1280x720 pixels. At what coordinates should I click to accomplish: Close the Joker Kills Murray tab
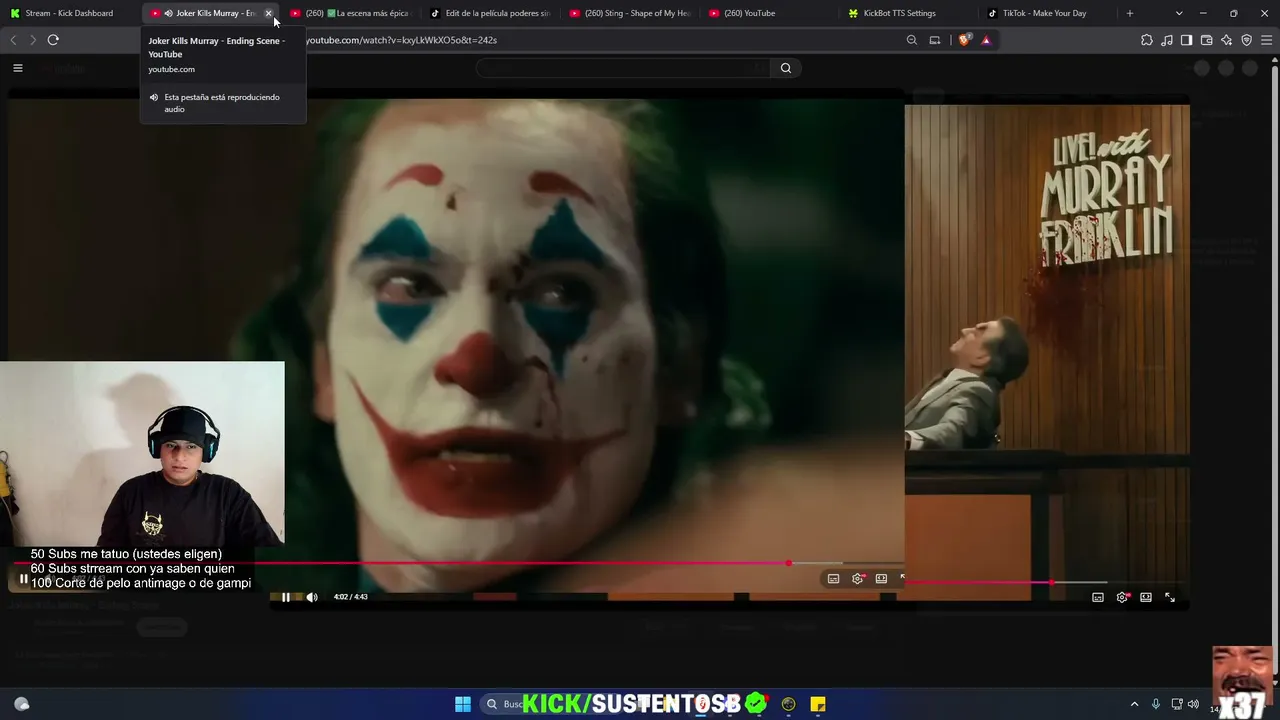(268, 13)
